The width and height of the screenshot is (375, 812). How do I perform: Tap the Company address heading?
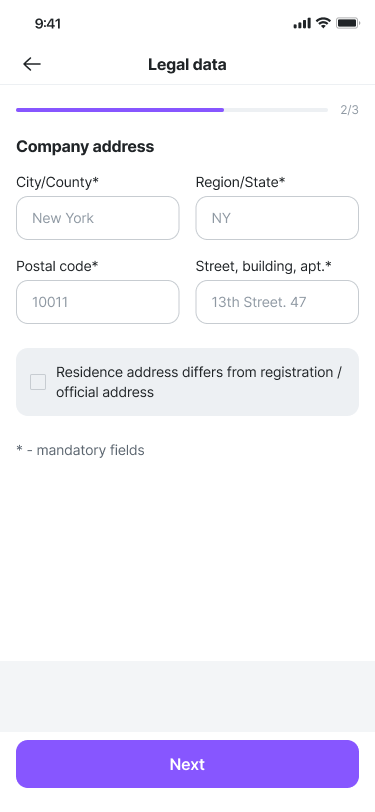(85, 147)
